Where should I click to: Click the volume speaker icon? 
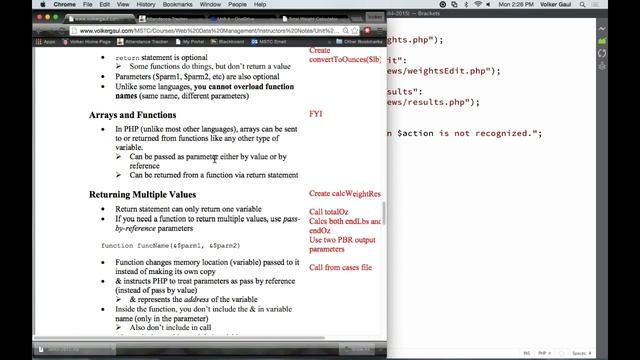point(489,4)
